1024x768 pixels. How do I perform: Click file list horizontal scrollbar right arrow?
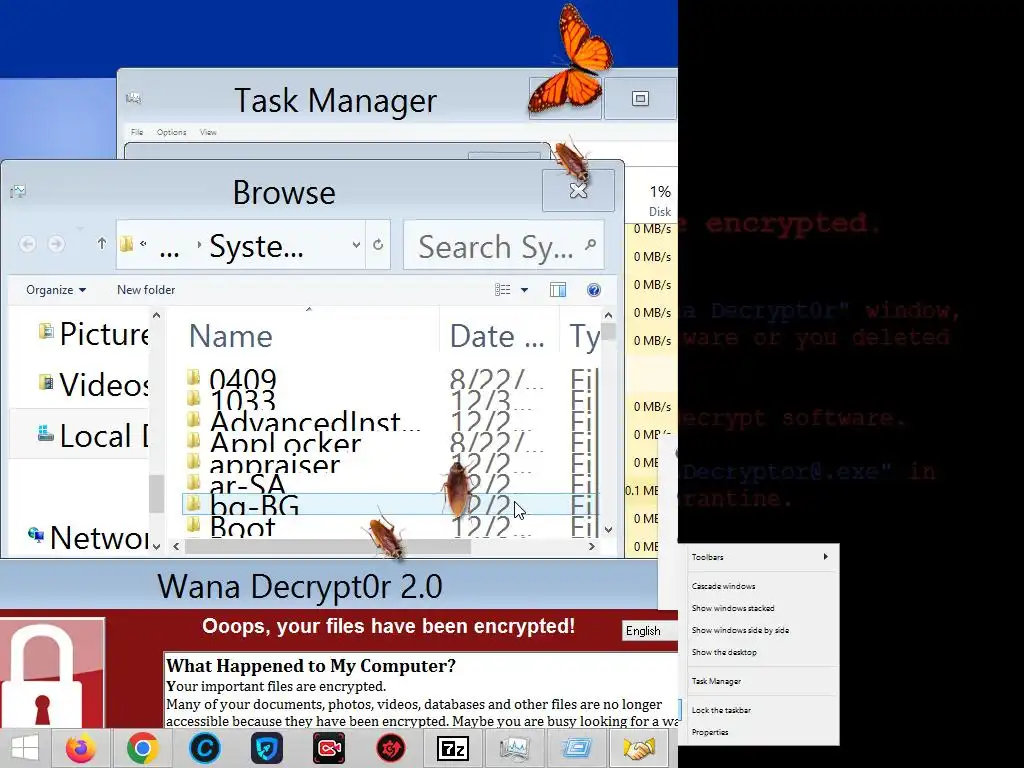click(592, 546)
